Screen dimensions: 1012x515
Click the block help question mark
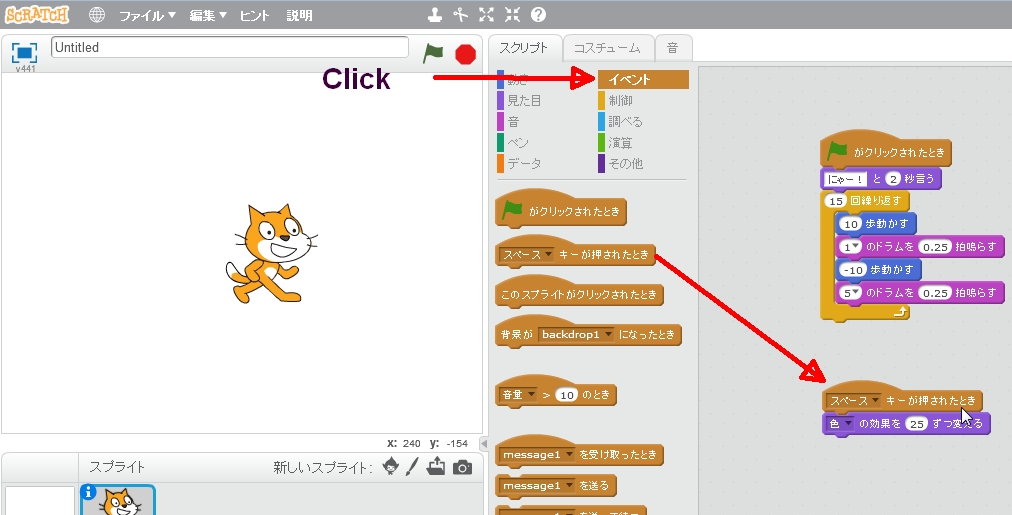coord(538,15)
